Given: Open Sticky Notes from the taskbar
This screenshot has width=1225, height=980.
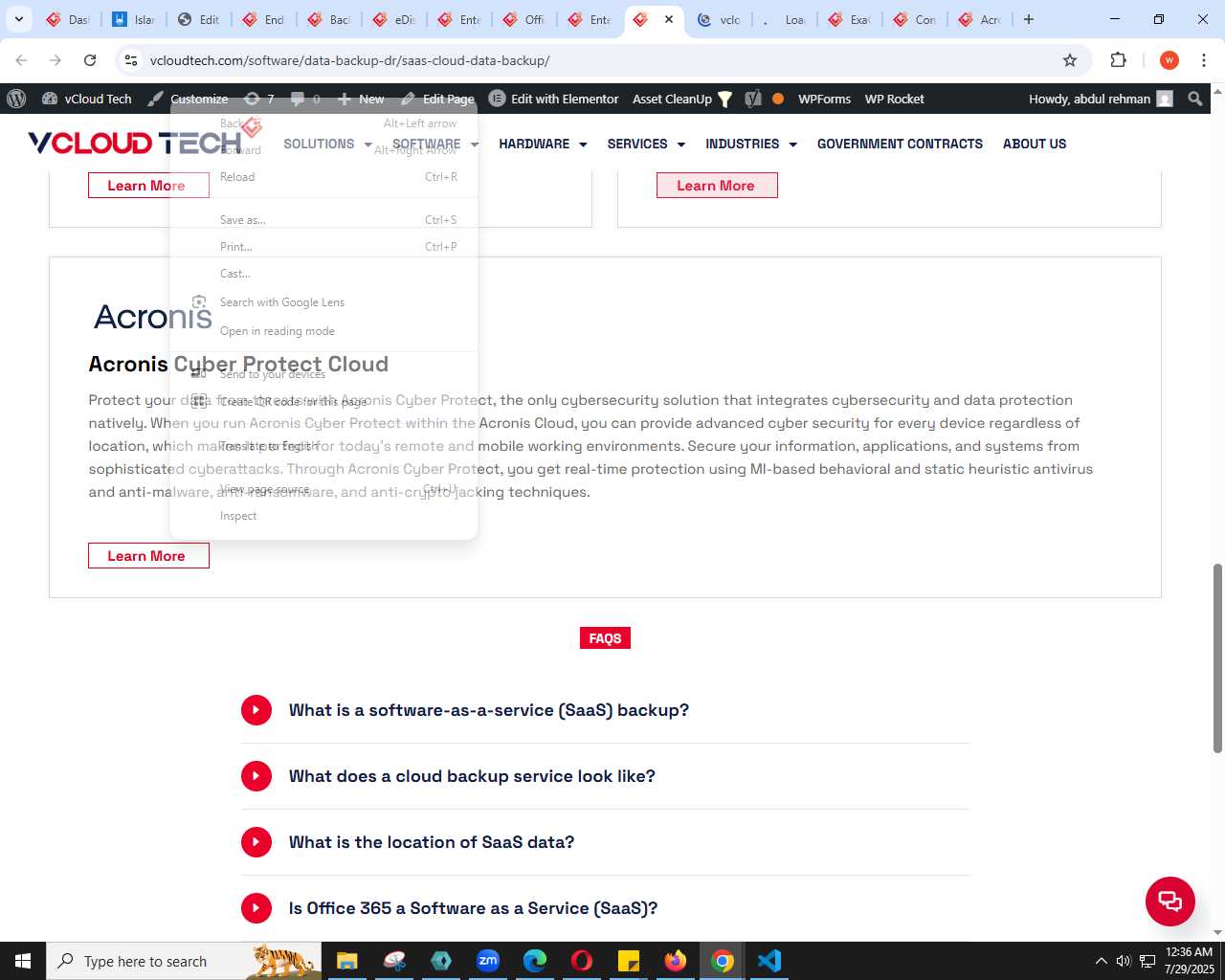Looking at the screenshot, I should click(629, 961).
